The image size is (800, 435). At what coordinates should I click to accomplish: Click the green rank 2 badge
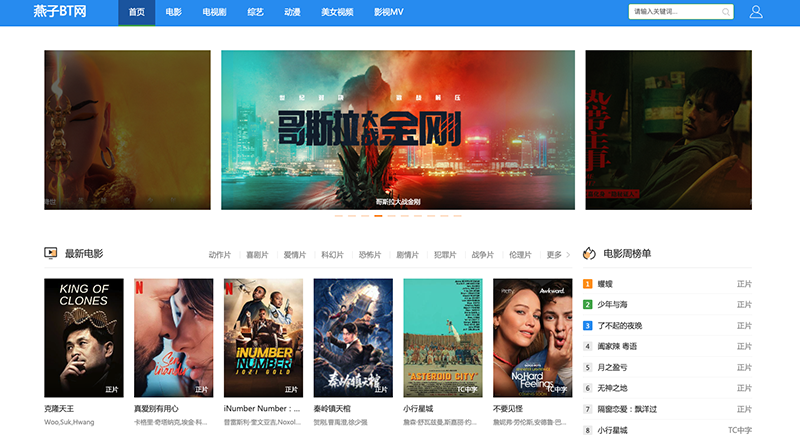coord(587,304)
